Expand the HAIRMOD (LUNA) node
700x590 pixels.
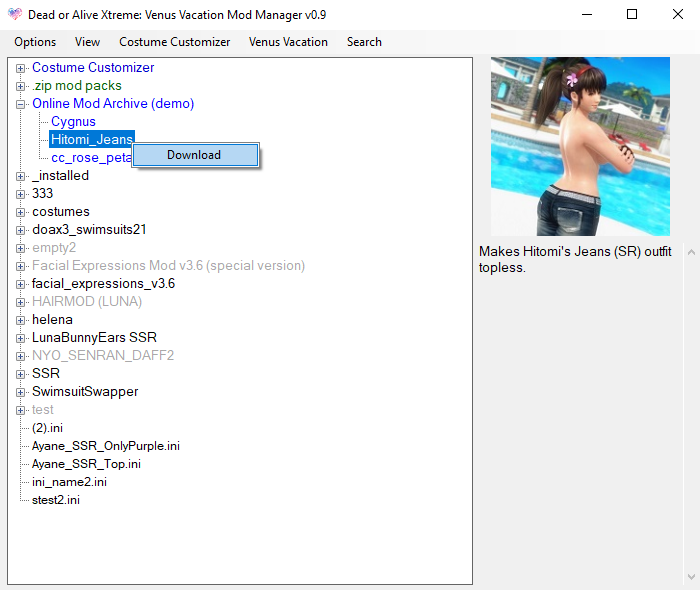pos(20,302)
